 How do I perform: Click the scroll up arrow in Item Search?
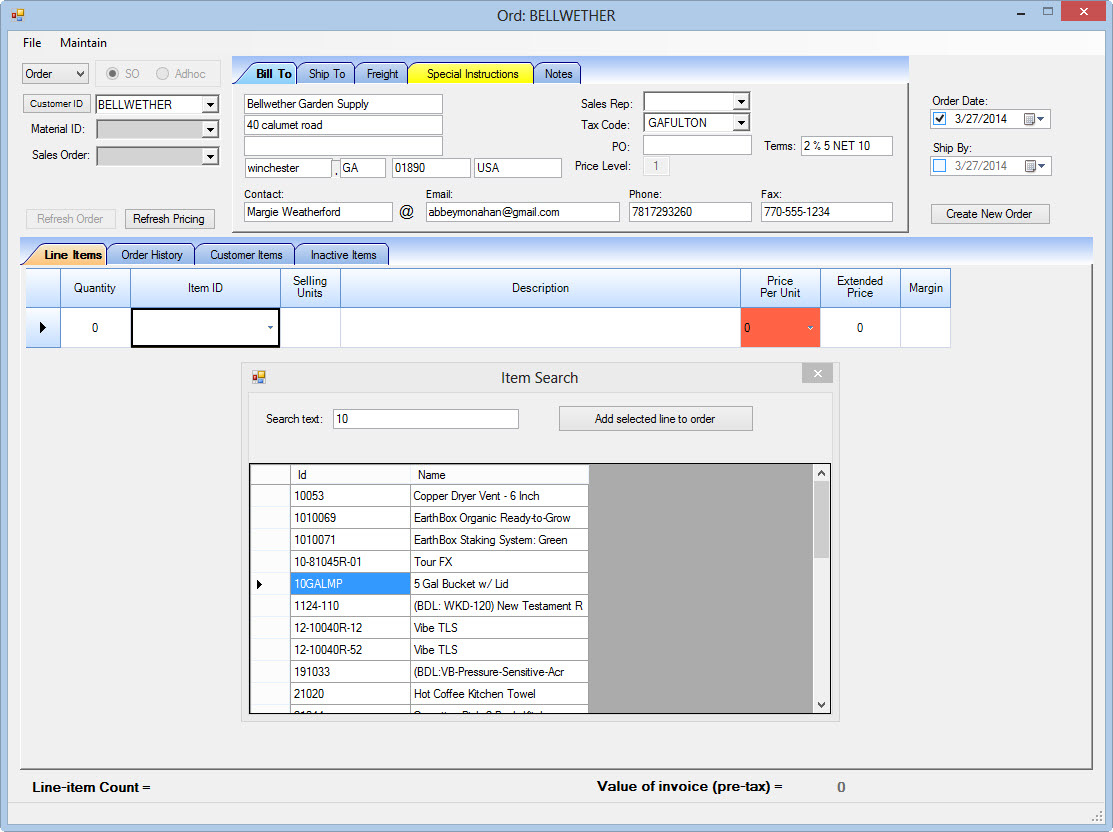[821, 473]
